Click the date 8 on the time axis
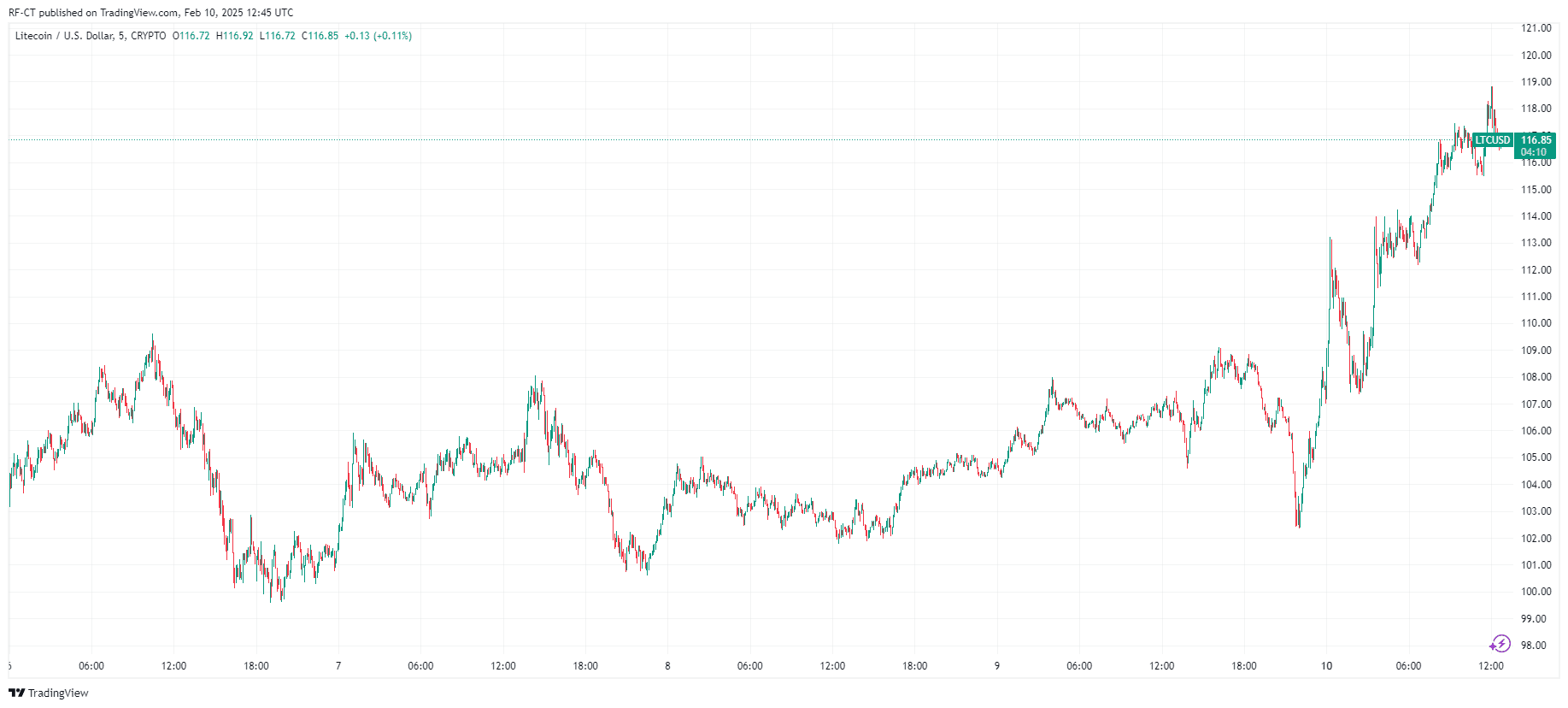Image resolution: width=1568 pixels, height=708 pixels. pos(667,666)
